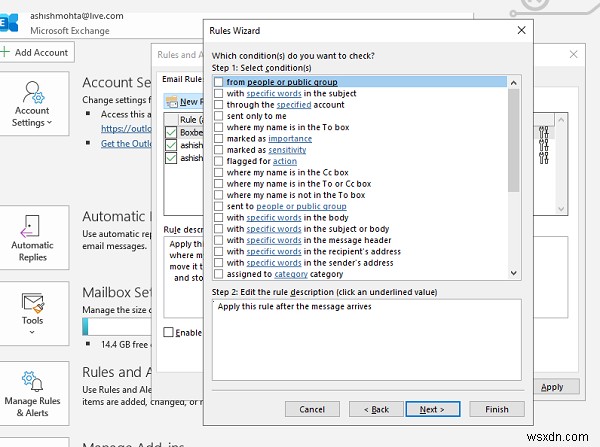Check 'with specific words in the message header'
Viewport: 600px width, 447px height.
tap(218, 240)
